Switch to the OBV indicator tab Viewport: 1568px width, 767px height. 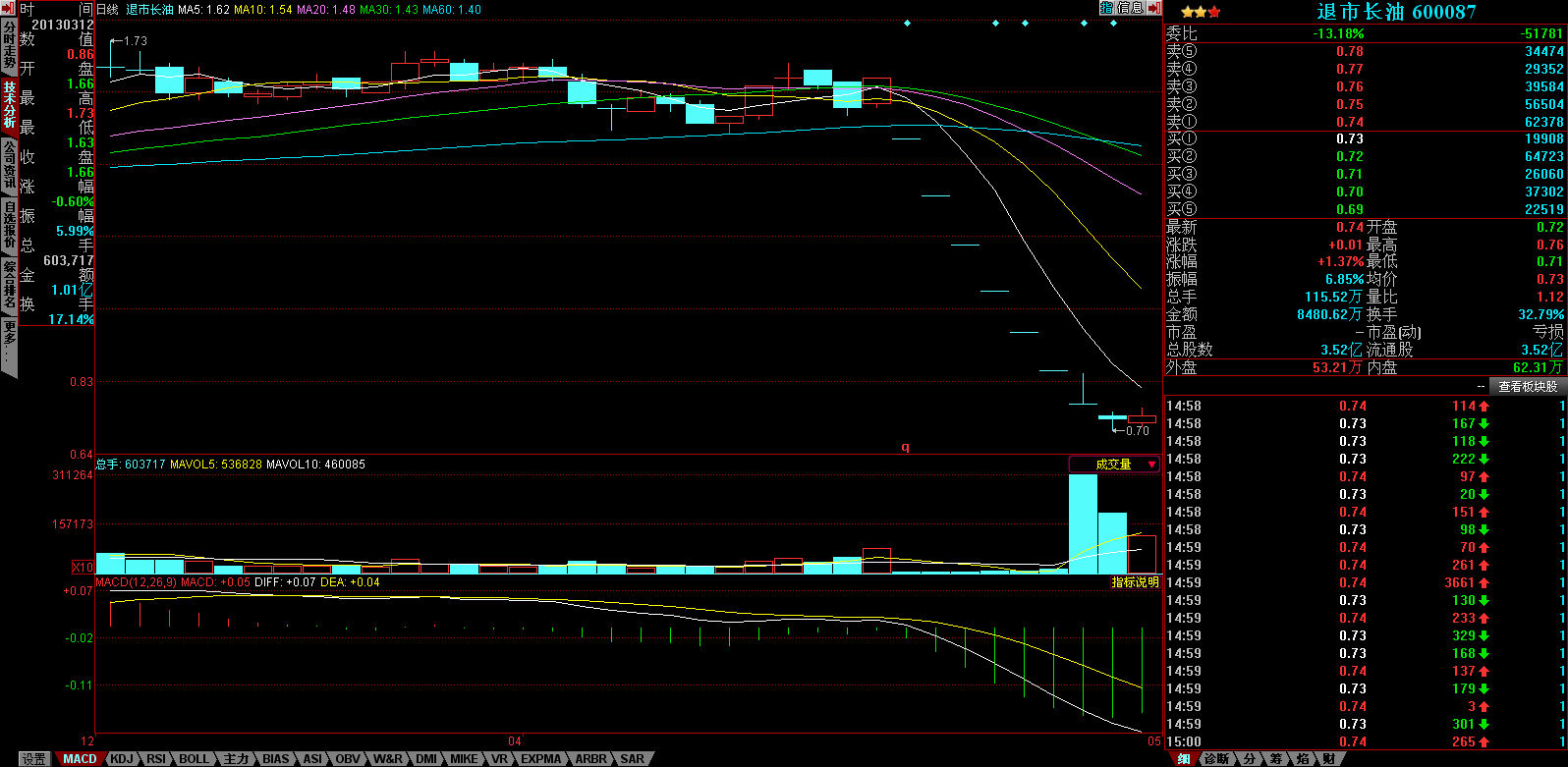coord(348,759)
